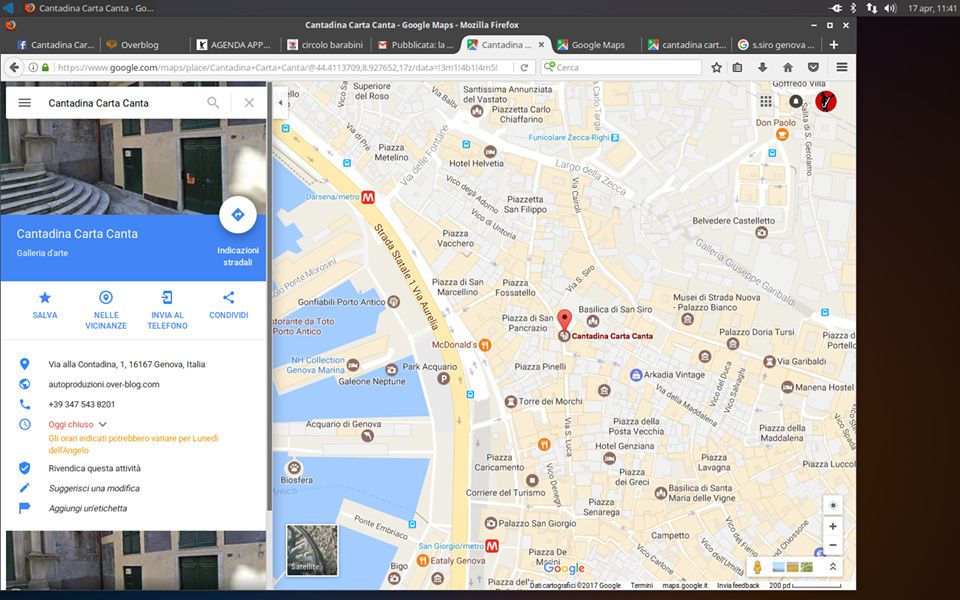Click the Don Paolo restaurant marker

782,134
